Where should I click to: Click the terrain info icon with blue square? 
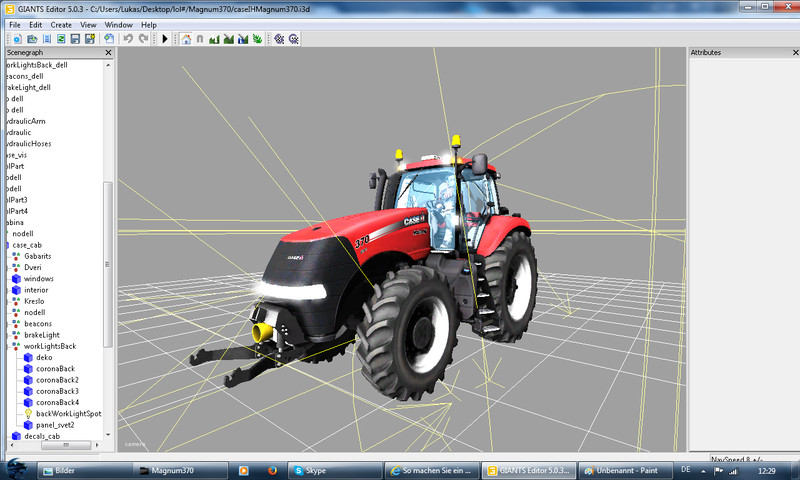(x=243, y=39)
